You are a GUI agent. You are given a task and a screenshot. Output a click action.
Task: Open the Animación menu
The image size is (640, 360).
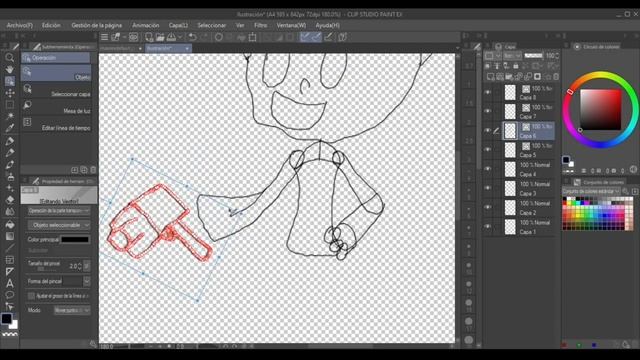coord(146,25)
